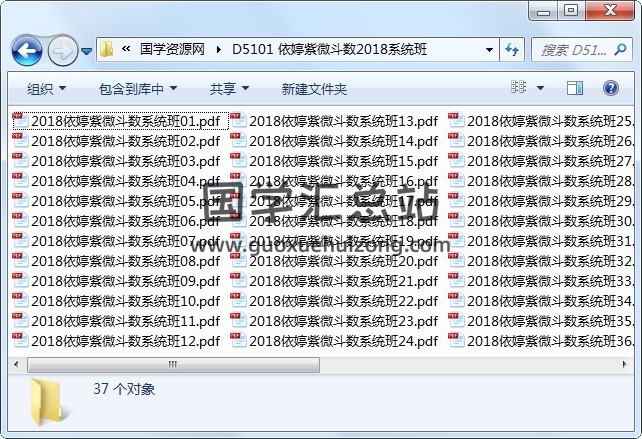This screenshot has width=642, height=439.
Task: Click PDF icon of 系统班13.pdf
Action: click(238, 120)
